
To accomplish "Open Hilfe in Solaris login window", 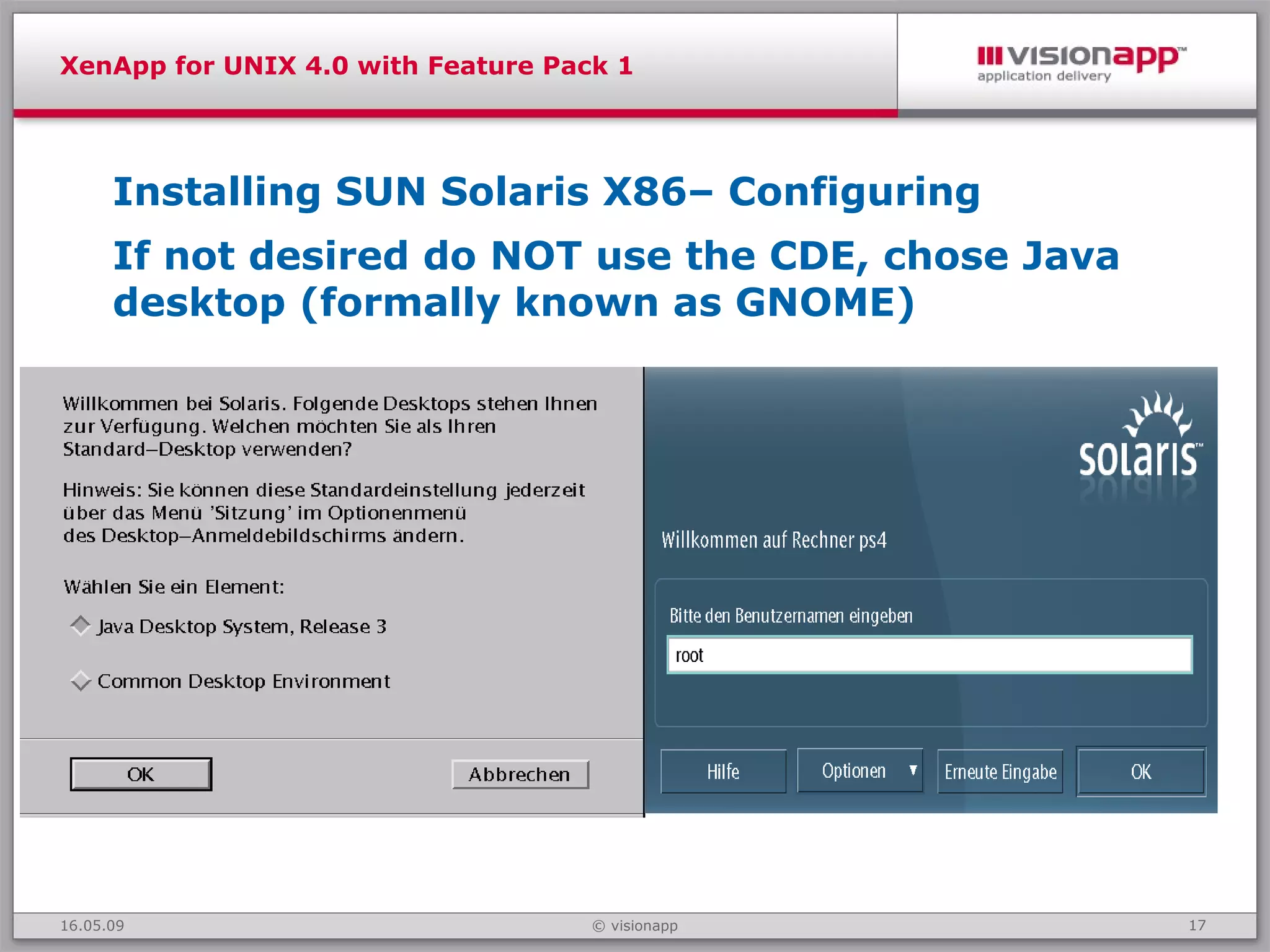I will [x=723, y=772].
